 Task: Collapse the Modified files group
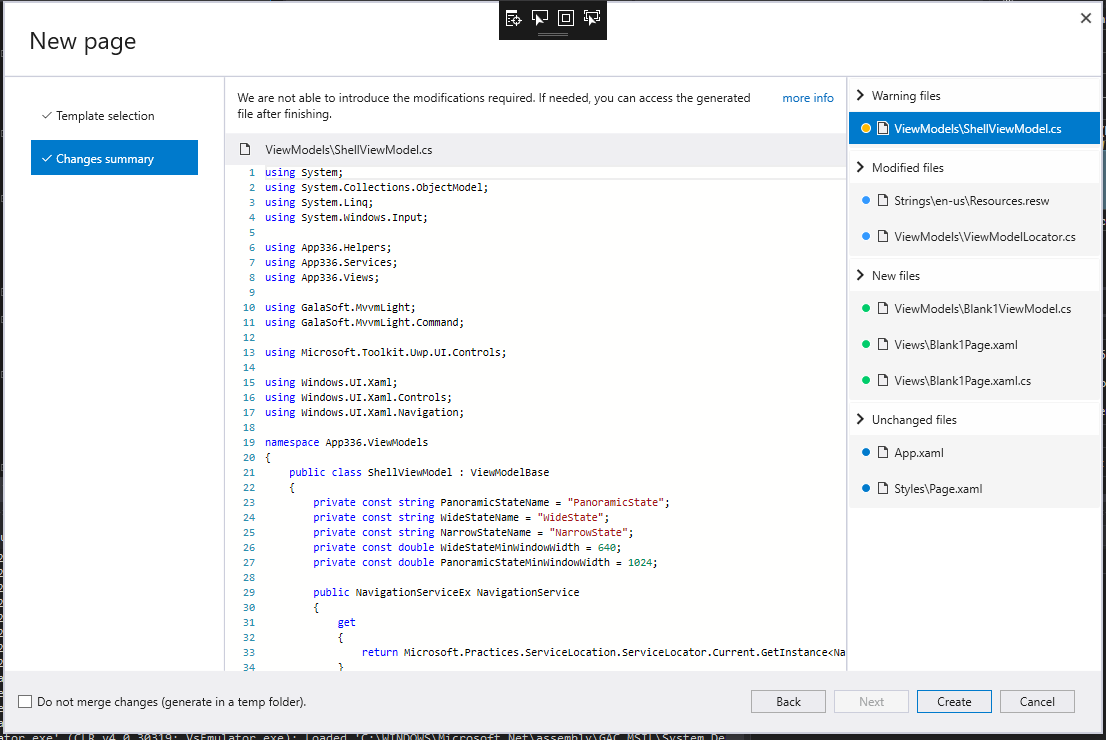[x=860, y=167]
